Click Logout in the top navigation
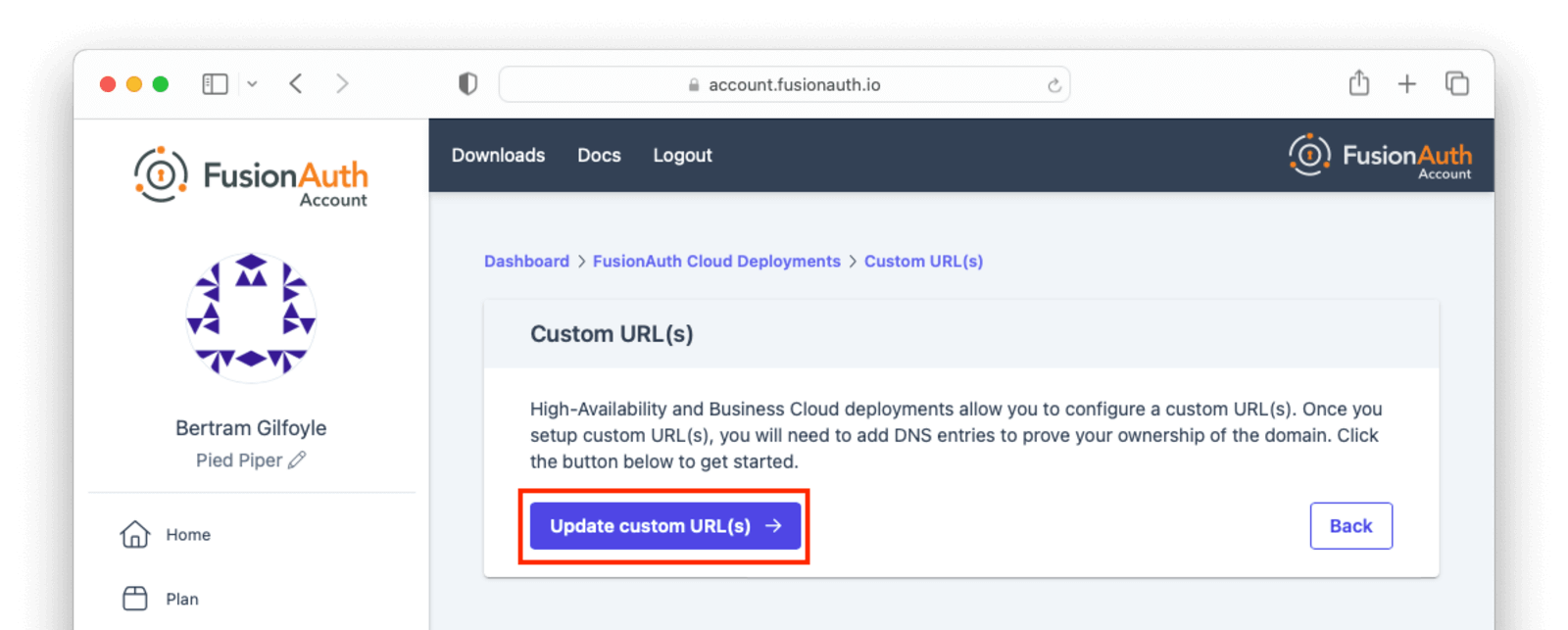1568x630 pixels. coord(682,155)
